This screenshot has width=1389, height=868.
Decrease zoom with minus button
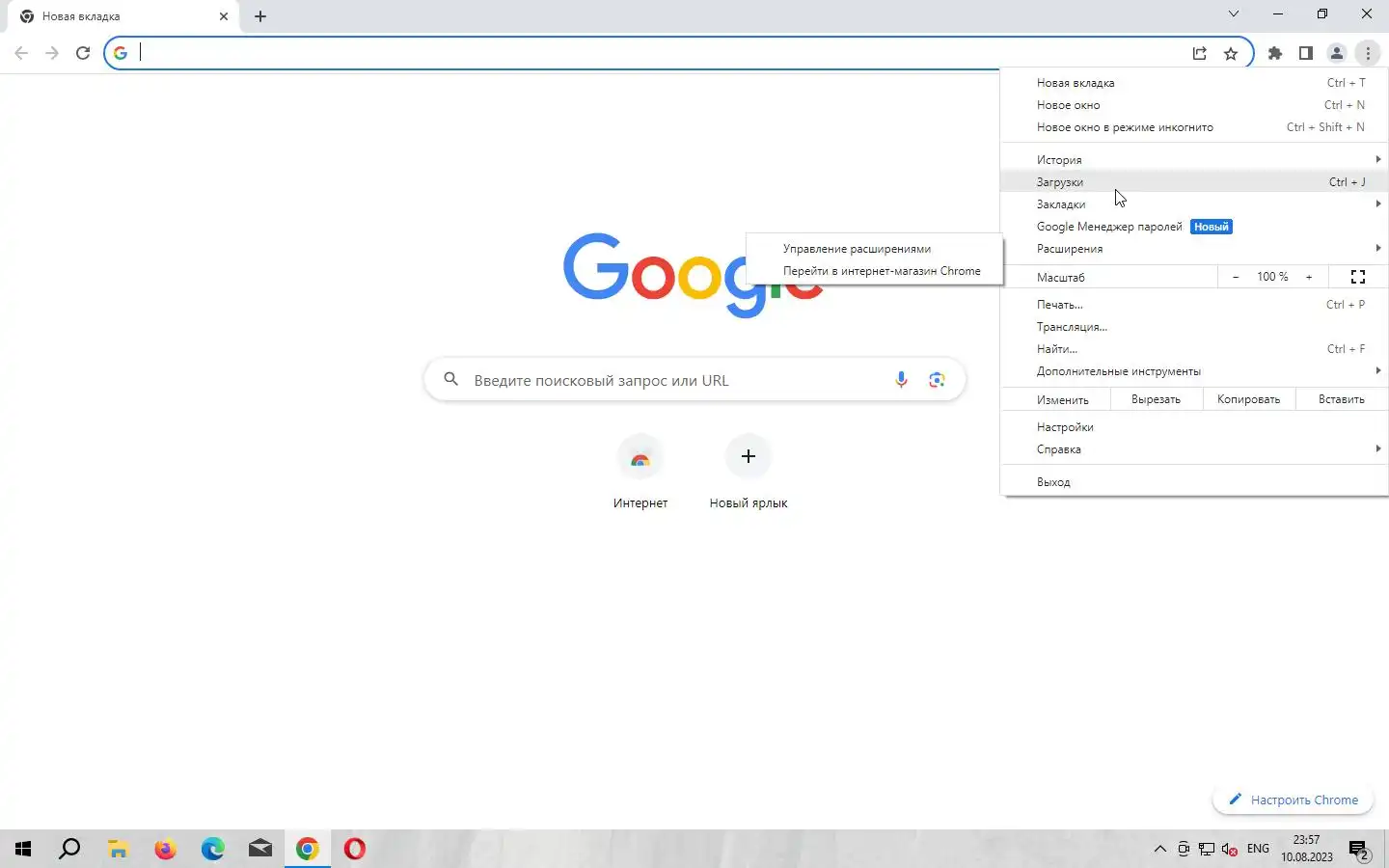pyautogui.click(x=1236, y=277)
